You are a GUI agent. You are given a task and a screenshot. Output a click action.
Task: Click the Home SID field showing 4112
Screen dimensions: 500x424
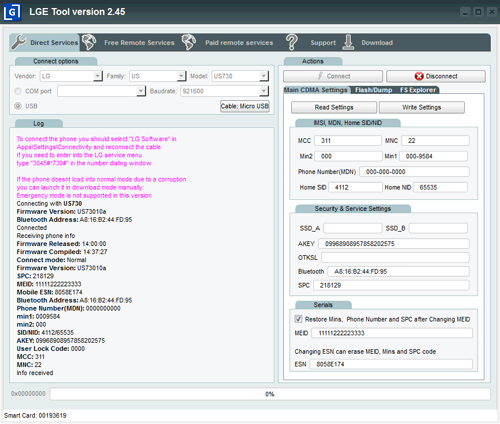pos(355,187)
